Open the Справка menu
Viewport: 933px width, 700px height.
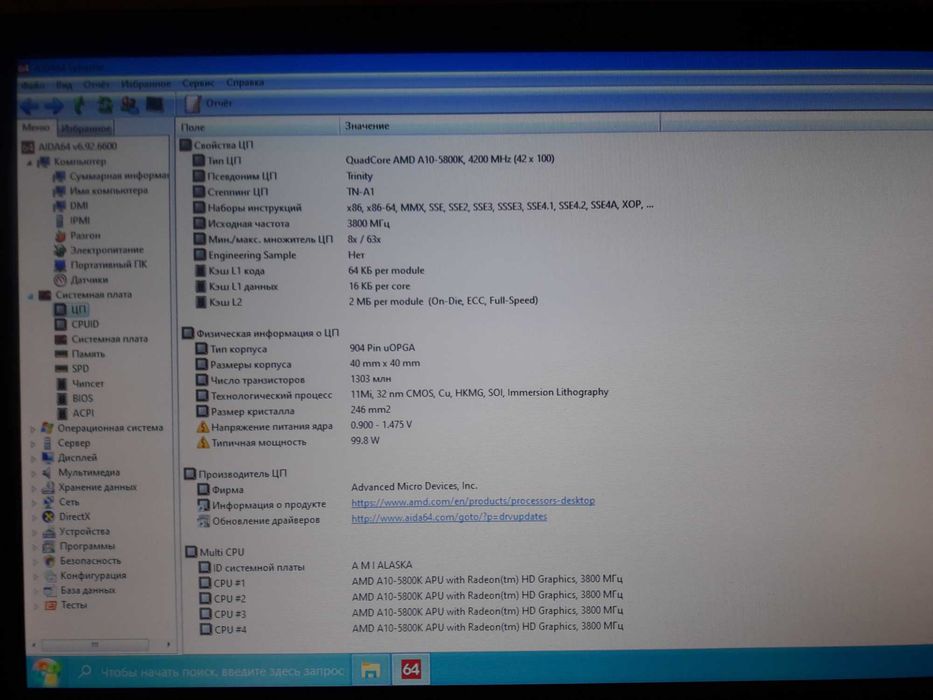pos(245,83)
